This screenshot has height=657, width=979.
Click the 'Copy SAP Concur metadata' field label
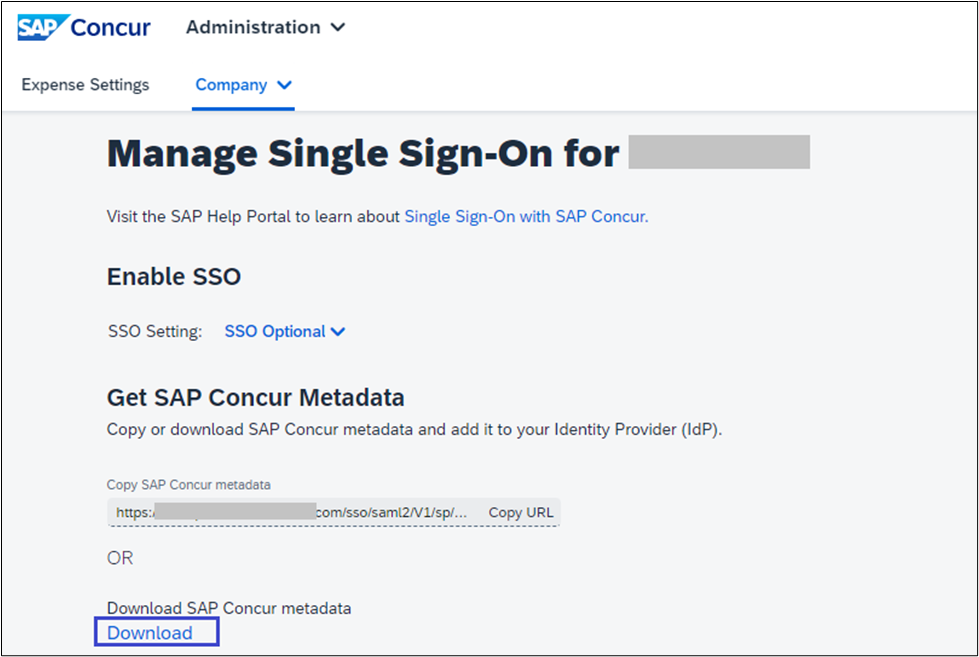(189, 485)
